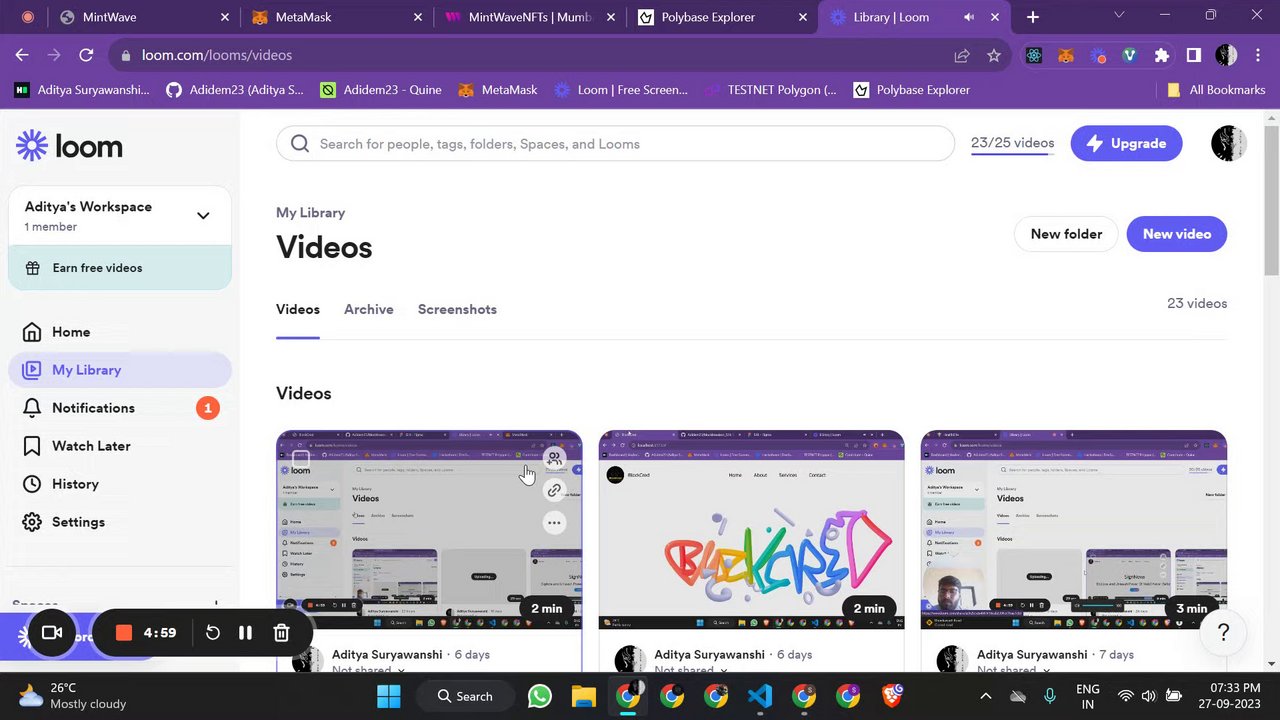Open a new browser tab

point(1033,17)
